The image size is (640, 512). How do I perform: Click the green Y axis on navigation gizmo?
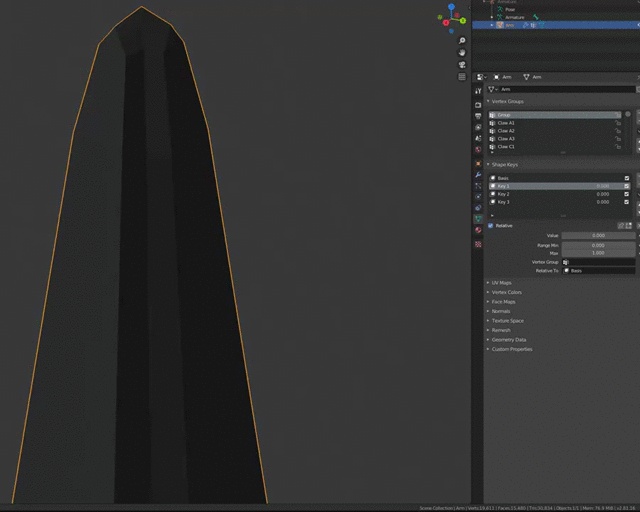coord(463,20)
